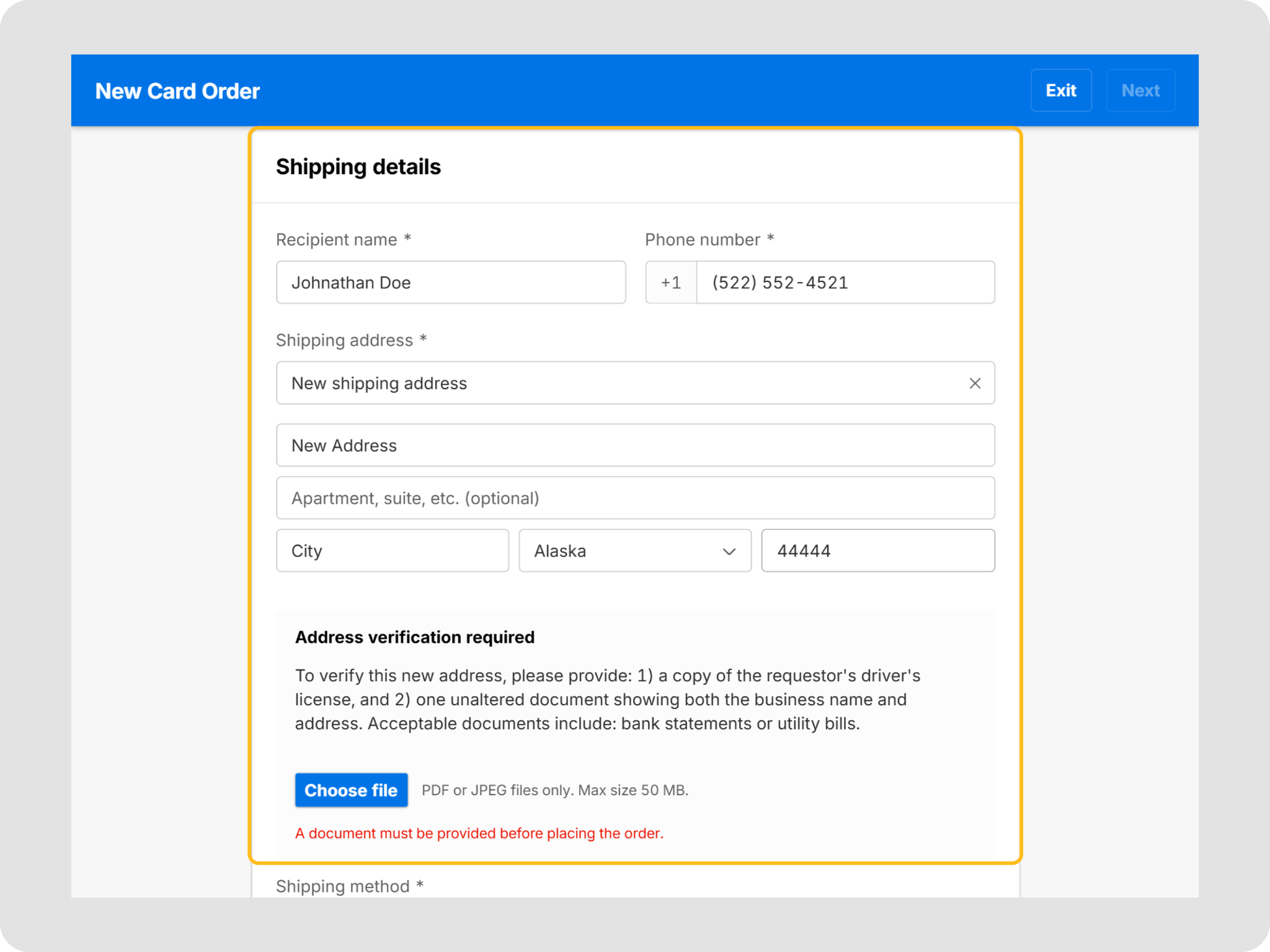Click the phone number input field

(845, 283)
